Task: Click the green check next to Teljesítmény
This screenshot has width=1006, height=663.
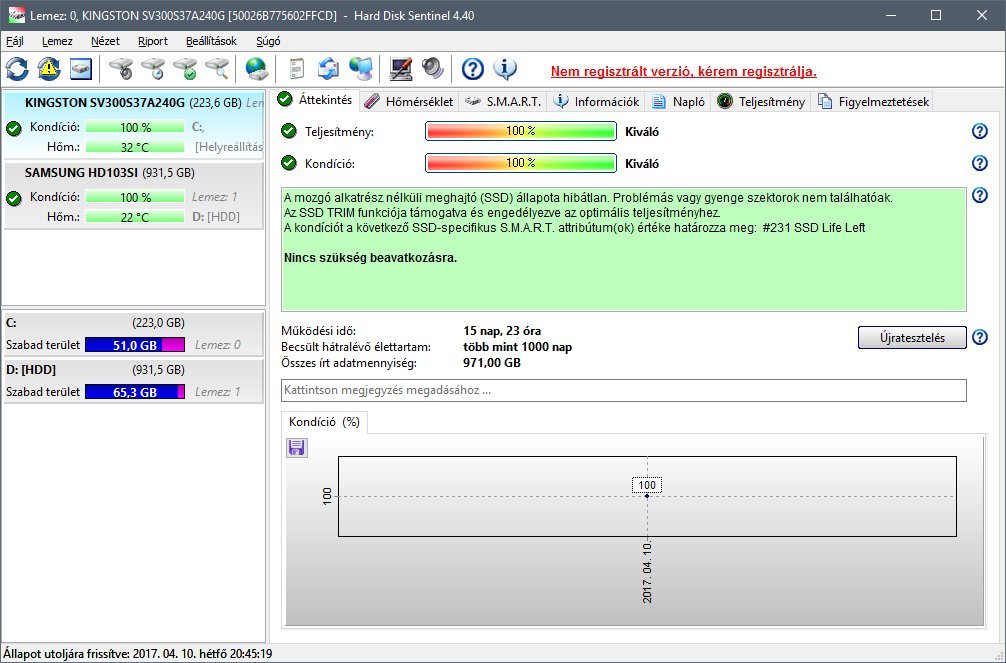Action: tap(289, 131)
